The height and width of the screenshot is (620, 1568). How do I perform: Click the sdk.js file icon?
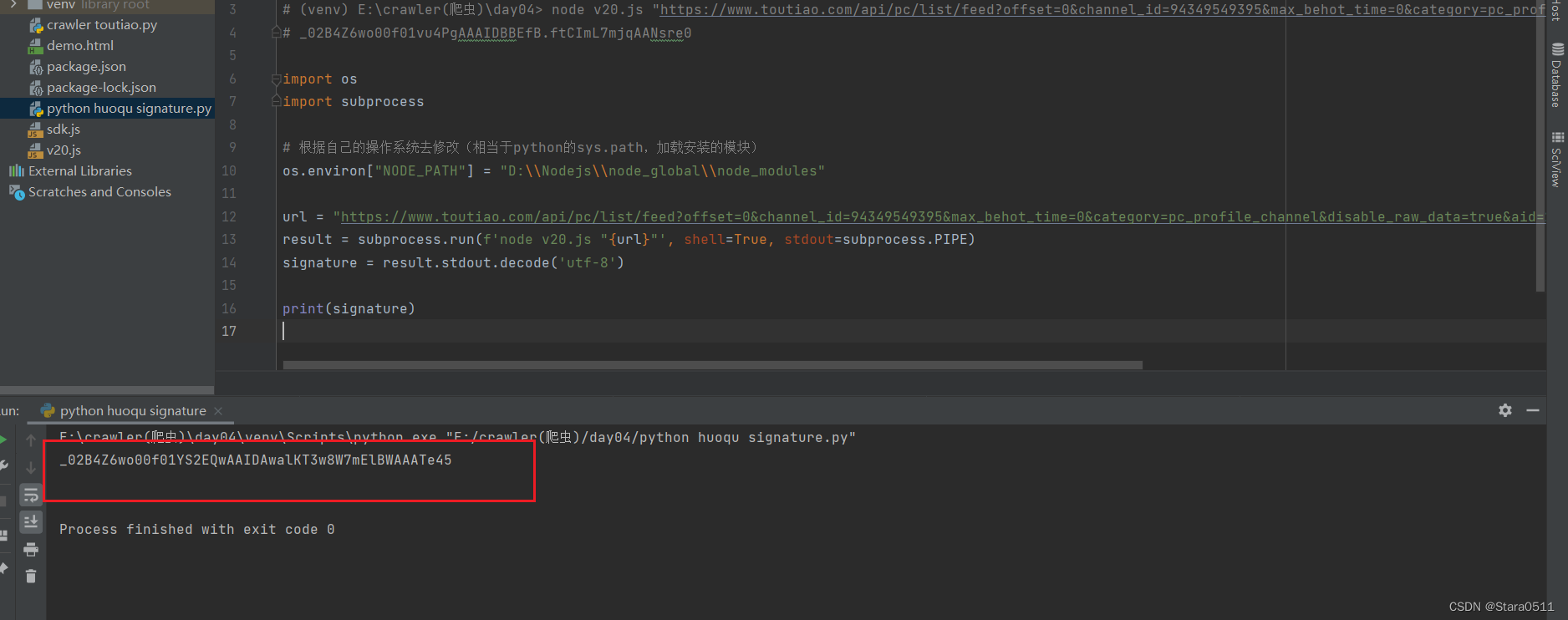click(36, 130)
